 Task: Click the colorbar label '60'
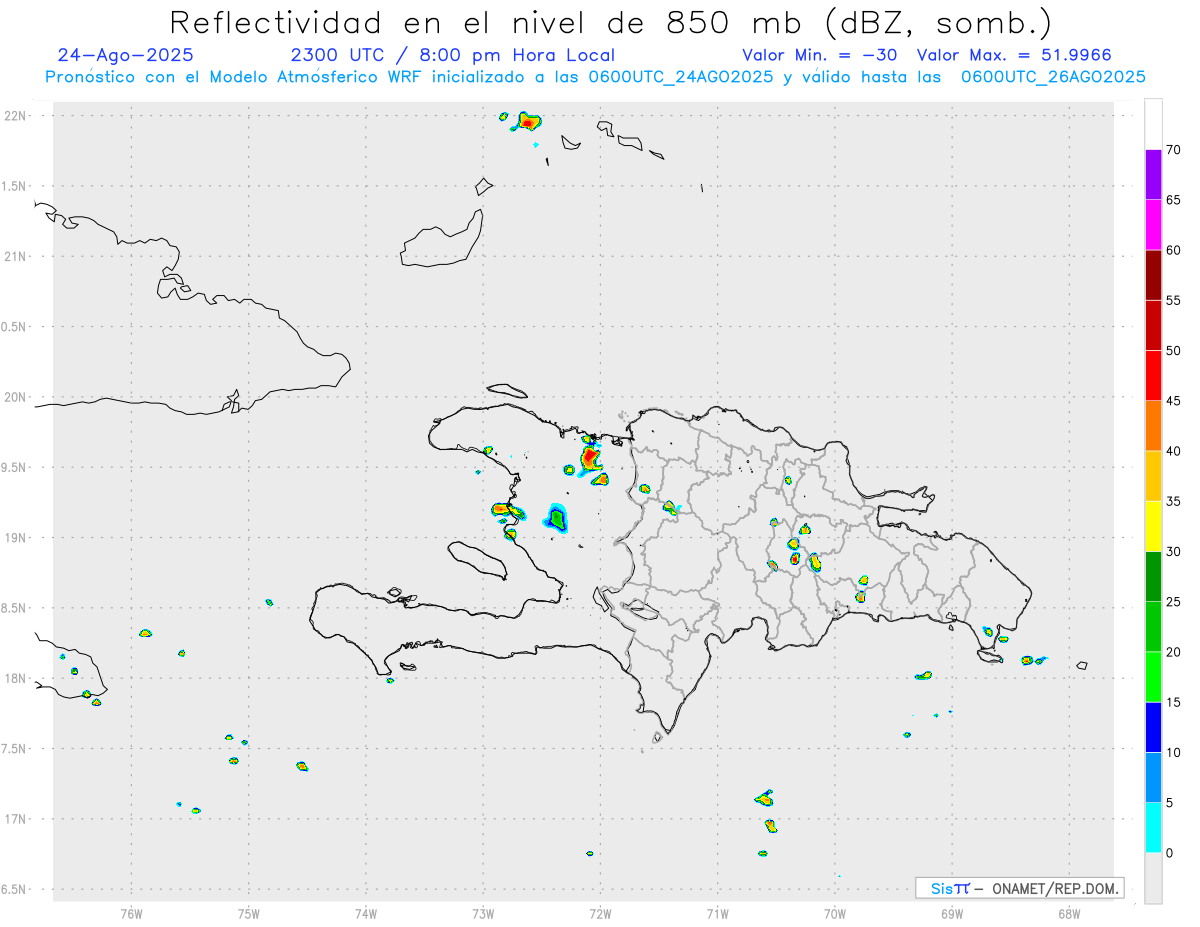click(1173, 250)
